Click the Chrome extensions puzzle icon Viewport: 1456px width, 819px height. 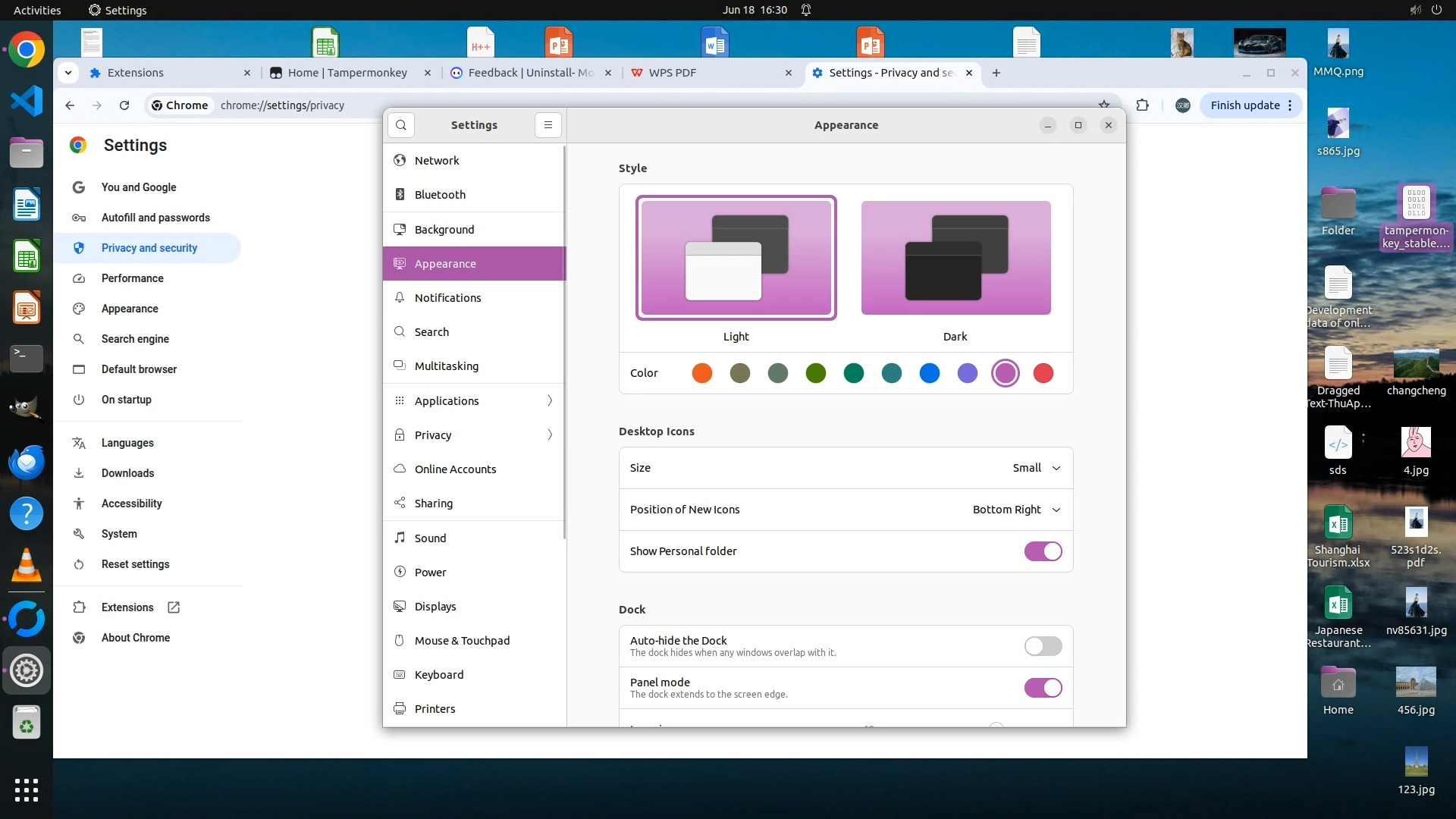pos(1142,105)
